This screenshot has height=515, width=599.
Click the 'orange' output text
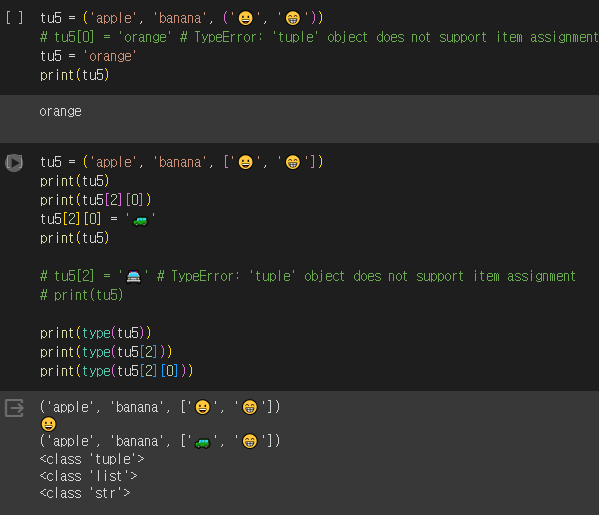(x=60, y=112)
